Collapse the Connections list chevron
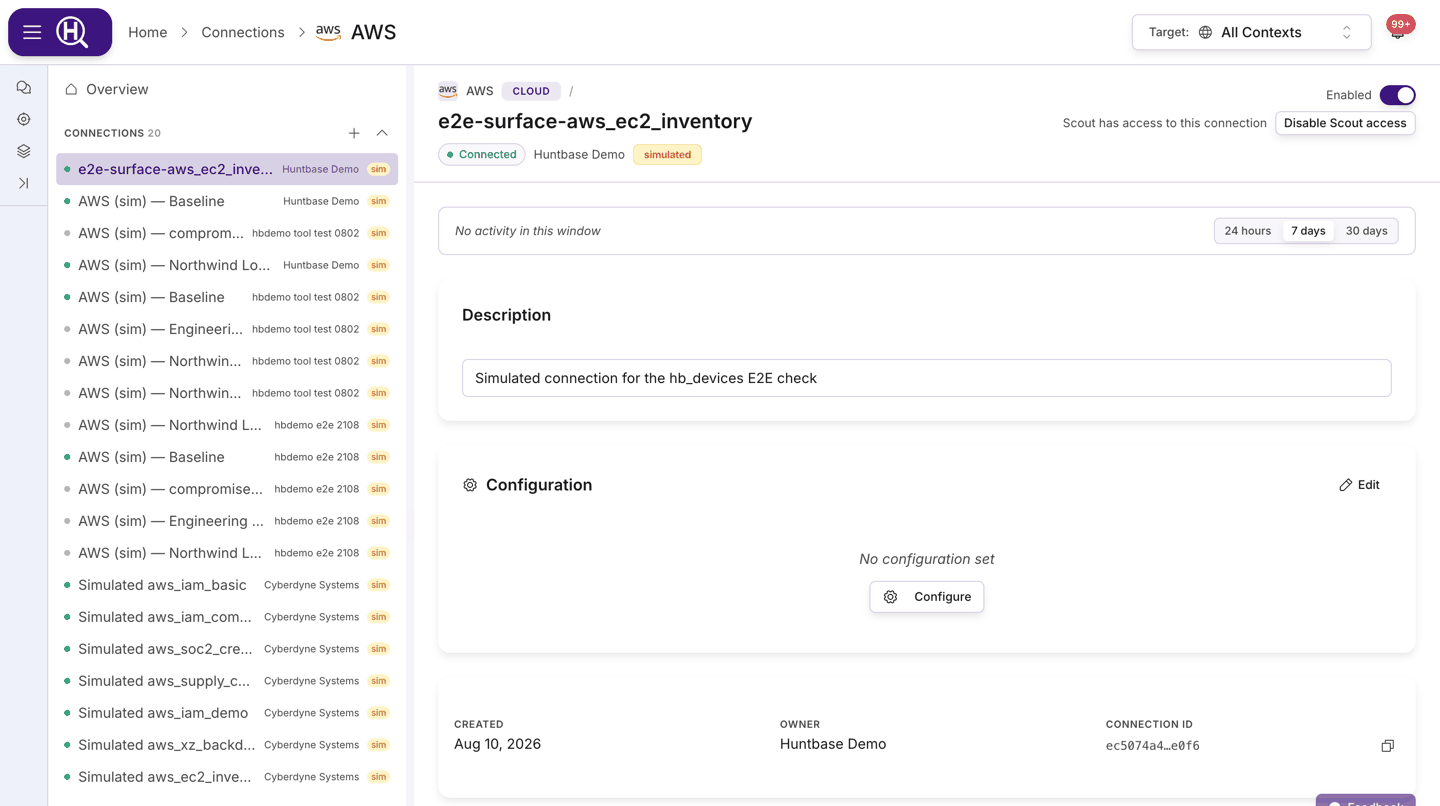 pos(382,133)
